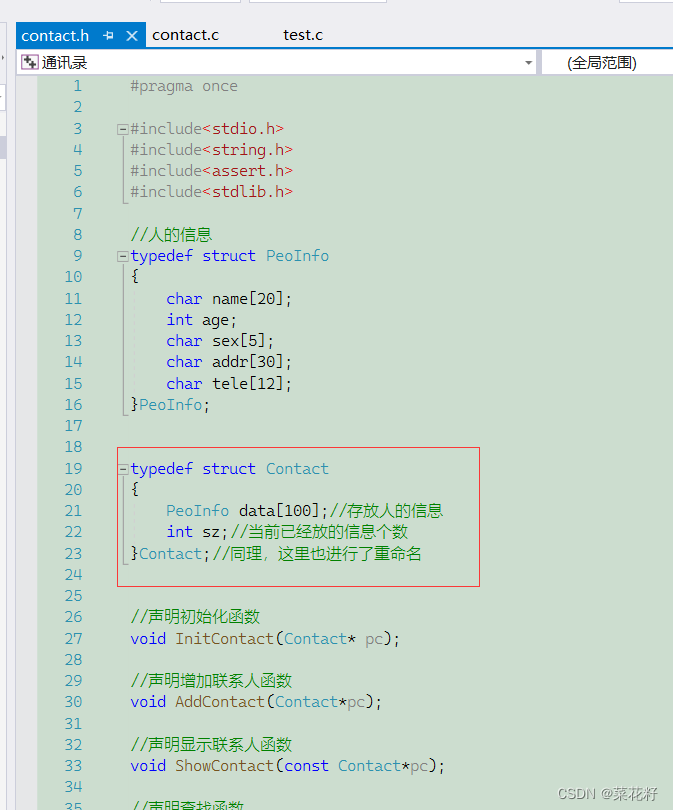Click the tele[12] member declaration

[229, 384]
